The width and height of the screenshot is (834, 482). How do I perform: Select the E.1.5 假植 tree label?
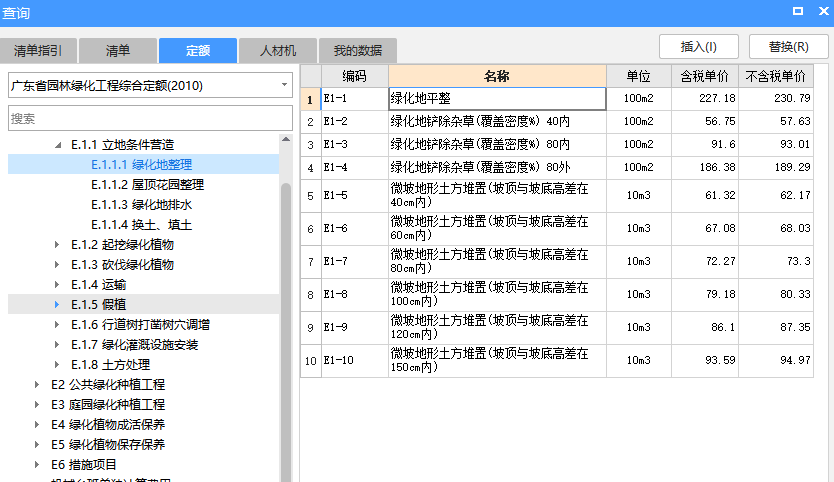coord(98,304)
